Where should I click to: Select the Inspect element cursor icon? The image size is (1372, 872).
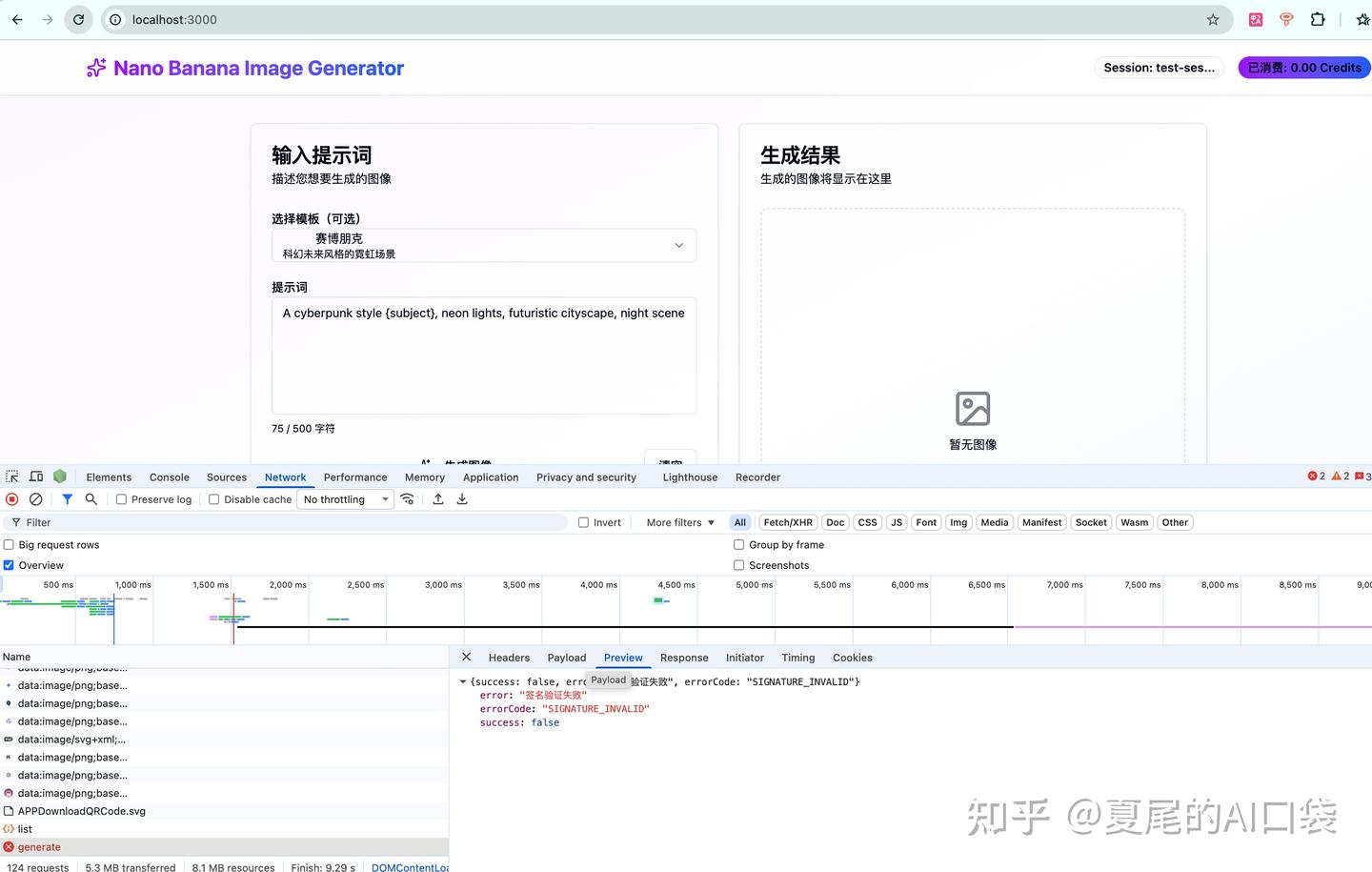point(11,476)
